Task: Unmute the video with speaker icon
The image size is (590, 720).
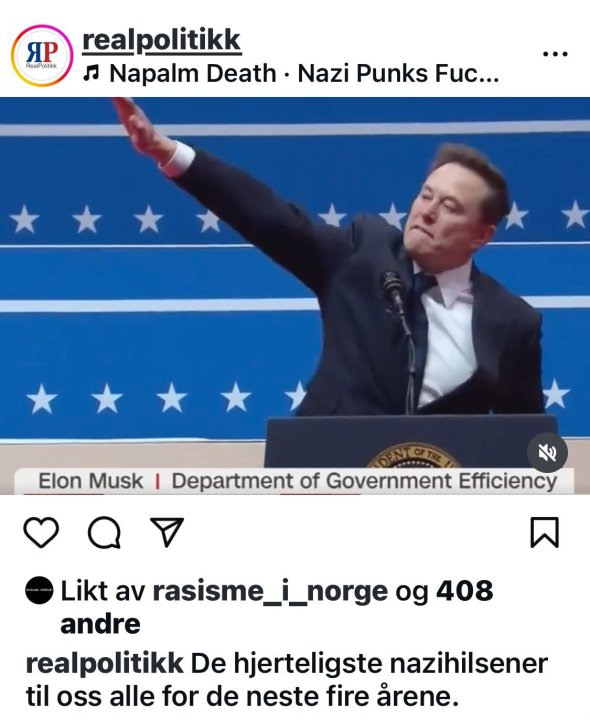Action: pos(547,452)
